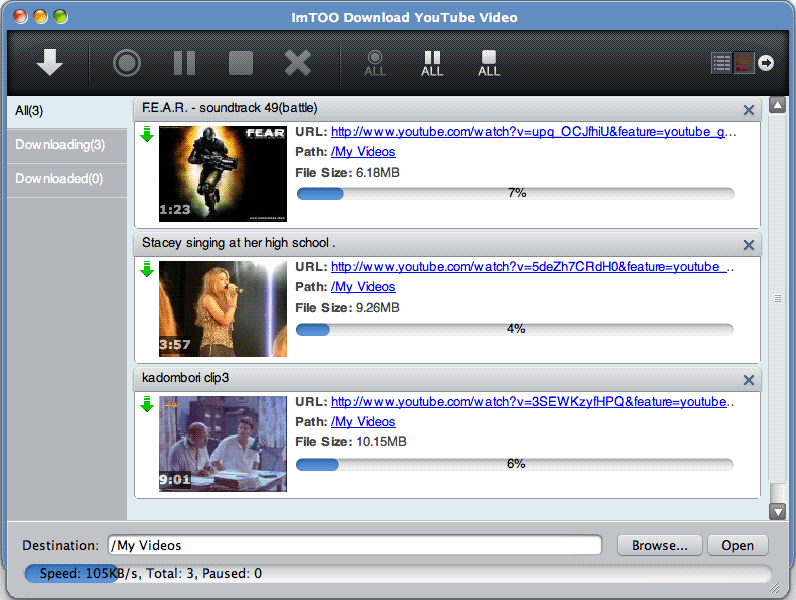The width and height of the screenshot is (796, 600).
Task: Select the All(3) category
Action: point(67,111)
